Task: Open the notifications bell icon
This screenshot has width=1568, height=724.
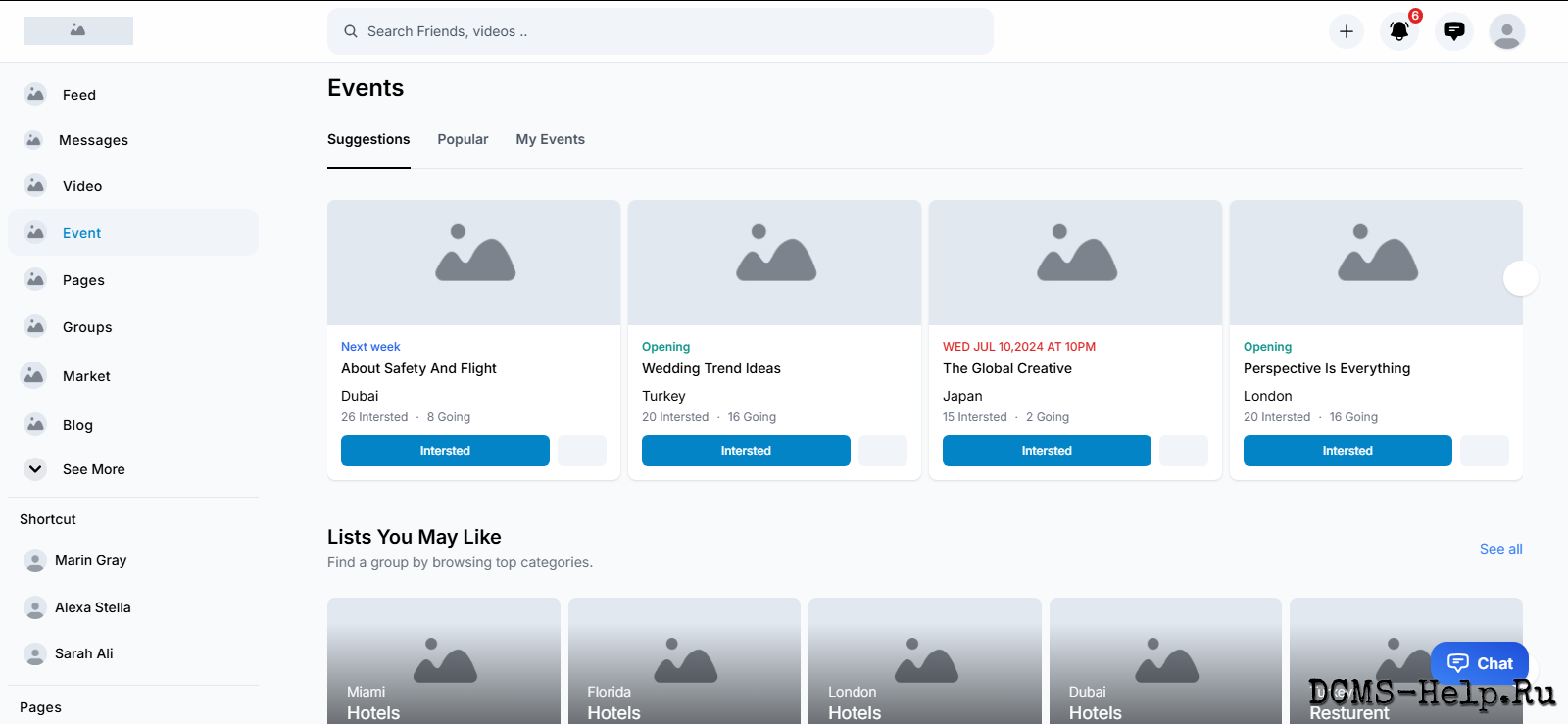Action: pyautogui.click(x=1399, y=31)
